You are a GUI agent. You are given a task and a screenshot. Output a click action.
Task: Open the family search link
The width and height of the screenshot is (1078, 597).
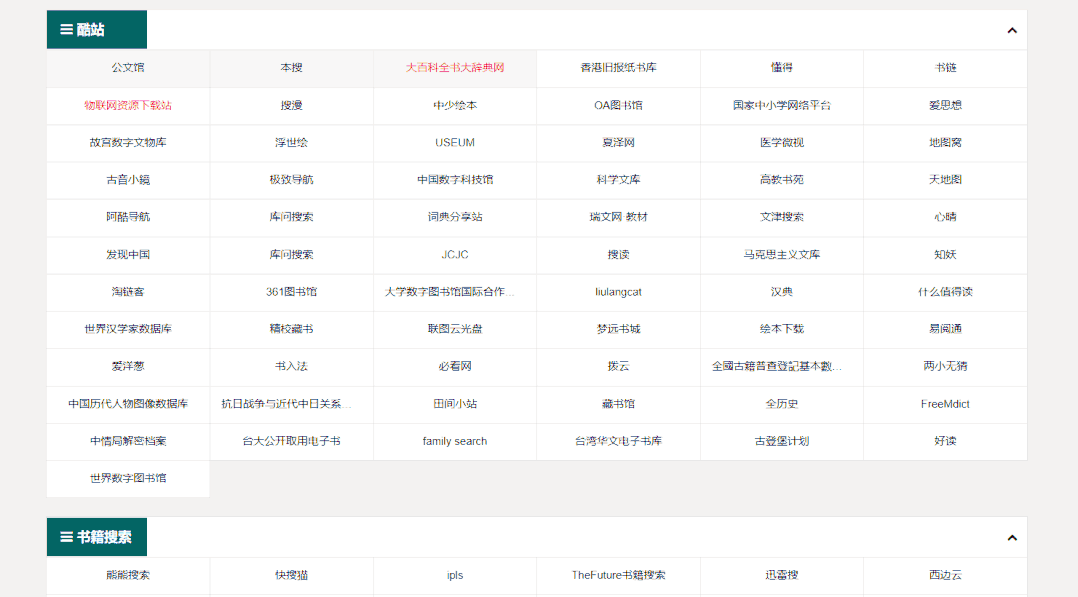455,441
